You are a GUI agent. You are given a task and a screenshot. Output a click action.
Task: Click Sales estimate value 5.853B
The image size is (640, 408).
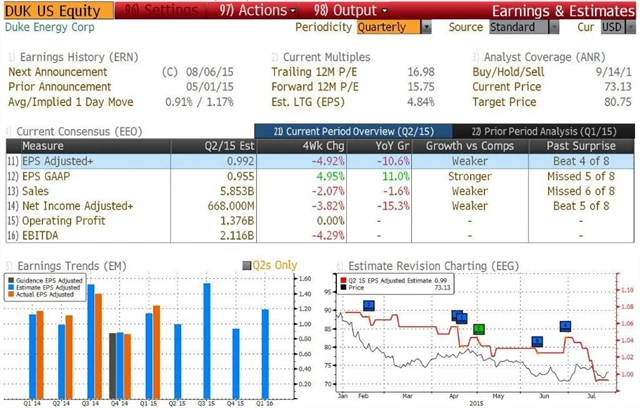tap(237, 191)
